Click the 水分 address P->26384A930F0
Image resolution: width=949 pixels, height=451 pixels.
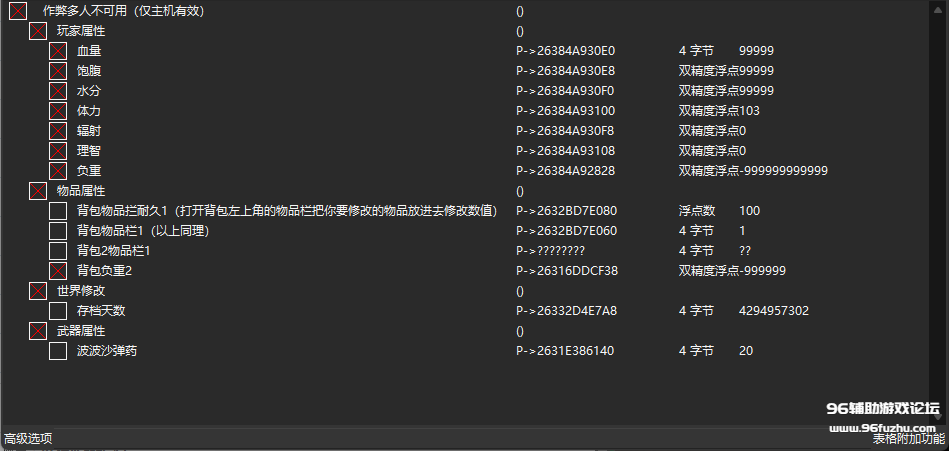tap(565, 91)
